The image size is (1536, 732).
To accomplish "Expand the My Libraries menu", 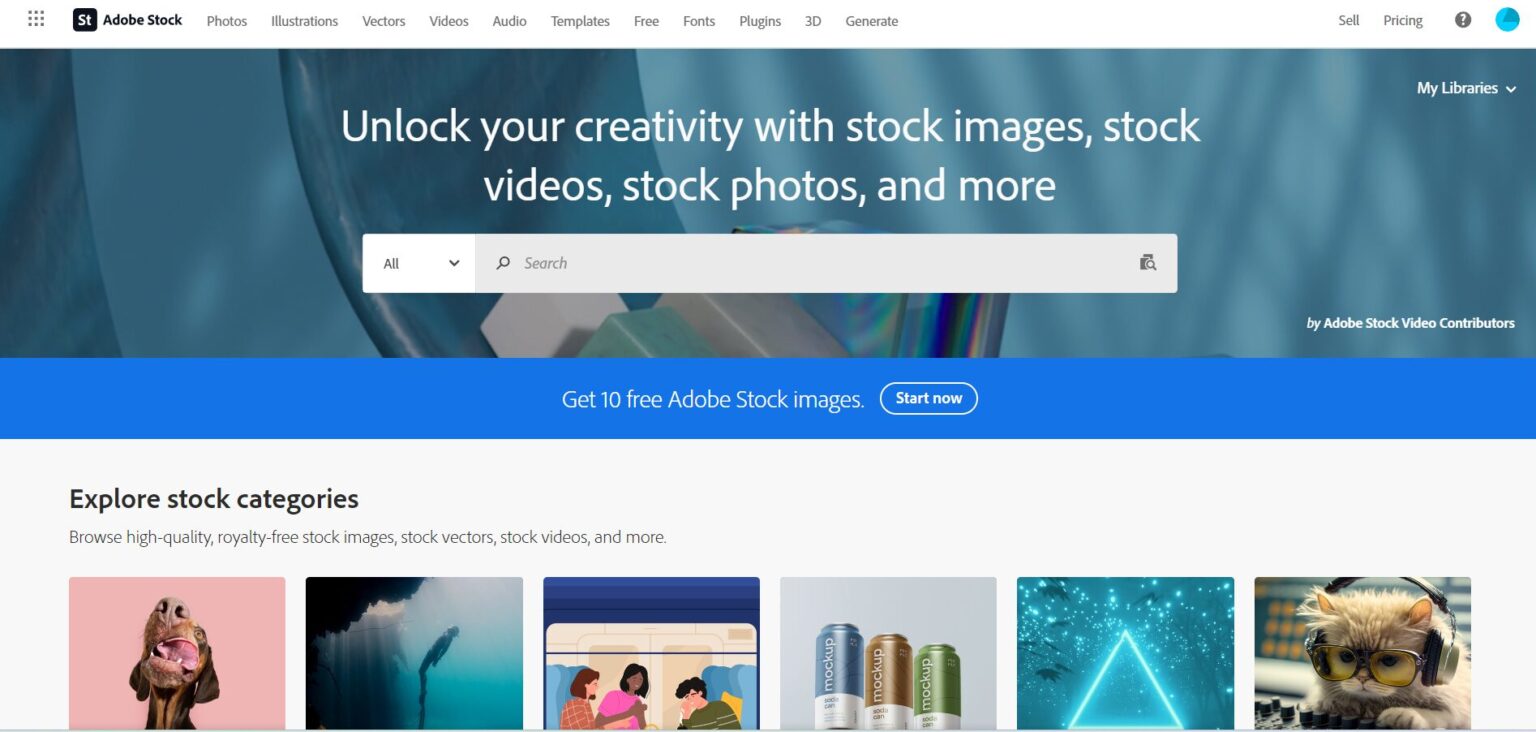I will point(1466,88).
